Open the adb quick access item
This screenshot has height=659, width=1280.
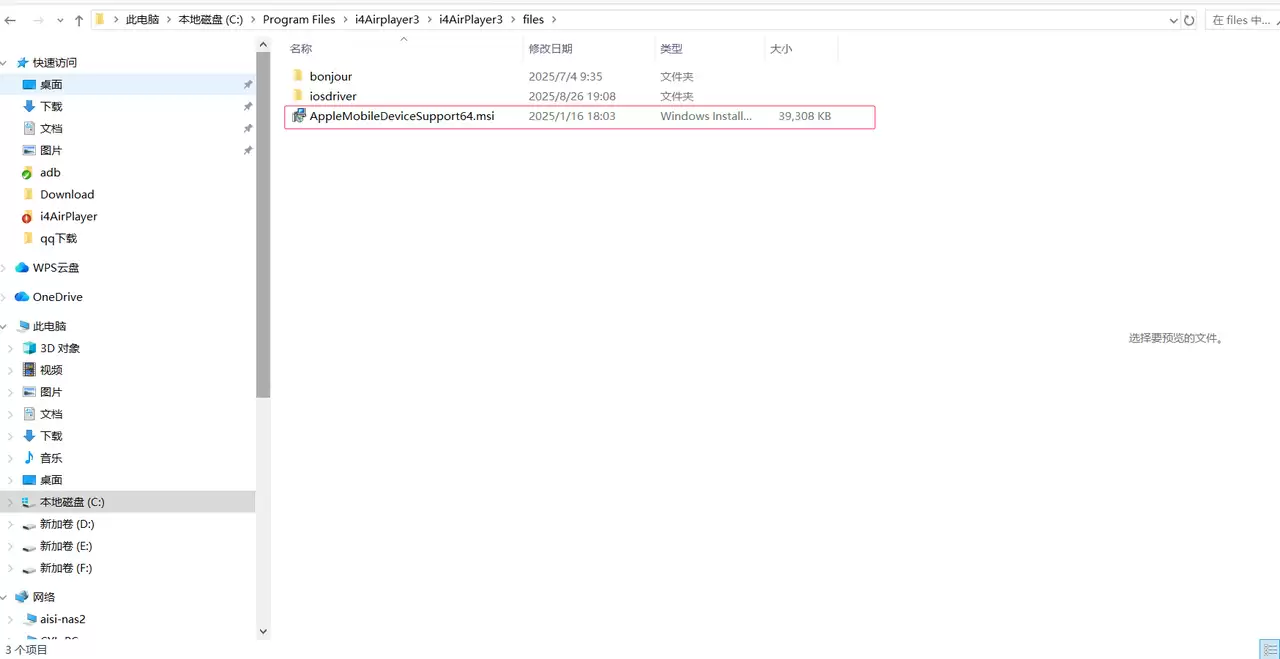50,172
